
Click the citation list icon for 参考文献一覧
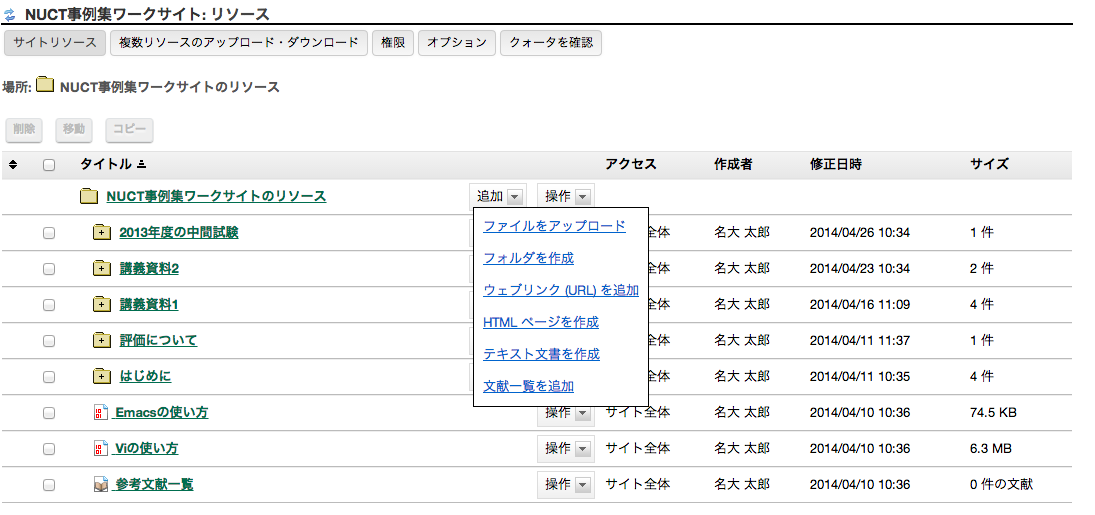tap(100, 485)
